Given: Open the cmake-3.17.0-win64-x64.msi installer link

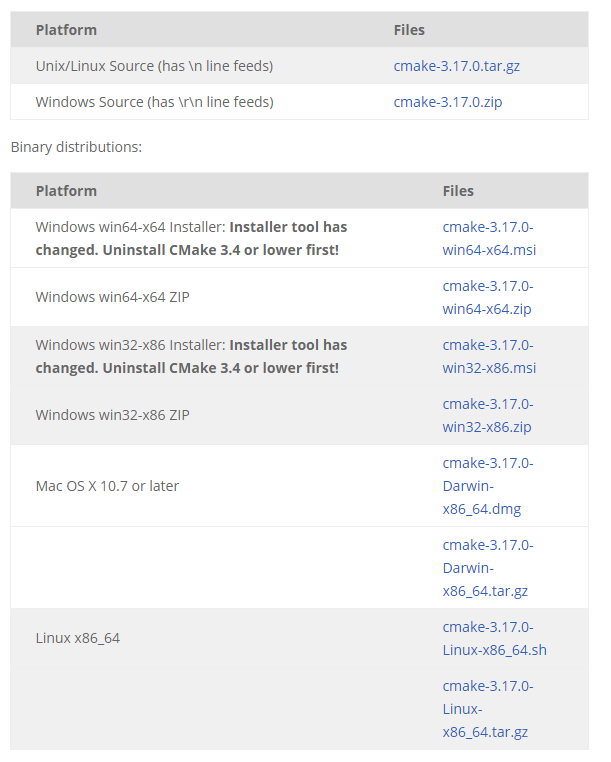Looking at the screenshot, I should (x=489, y=238).
